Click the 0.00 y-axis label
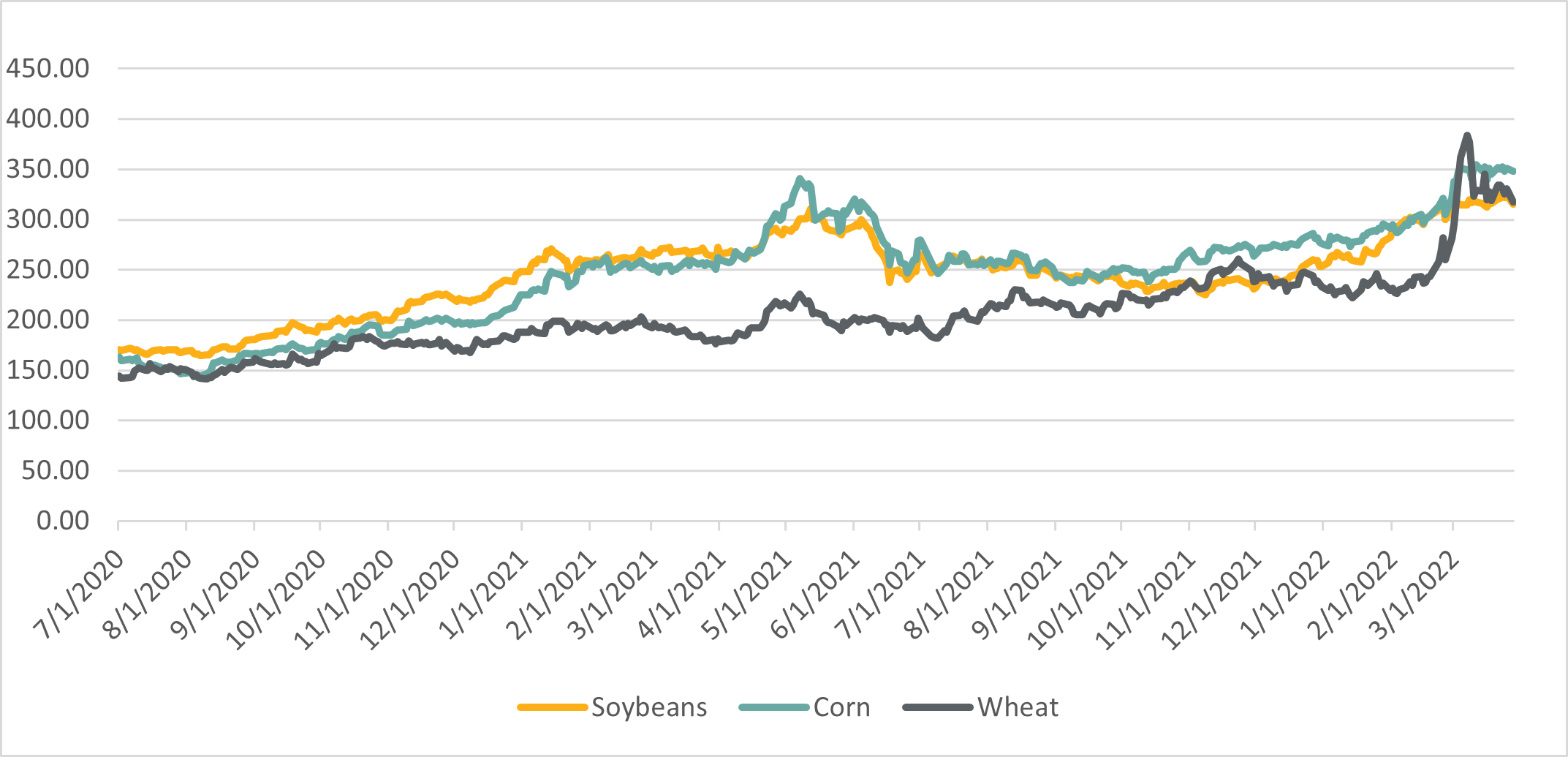The image size is (1568, 757). (x=63, y=521)
